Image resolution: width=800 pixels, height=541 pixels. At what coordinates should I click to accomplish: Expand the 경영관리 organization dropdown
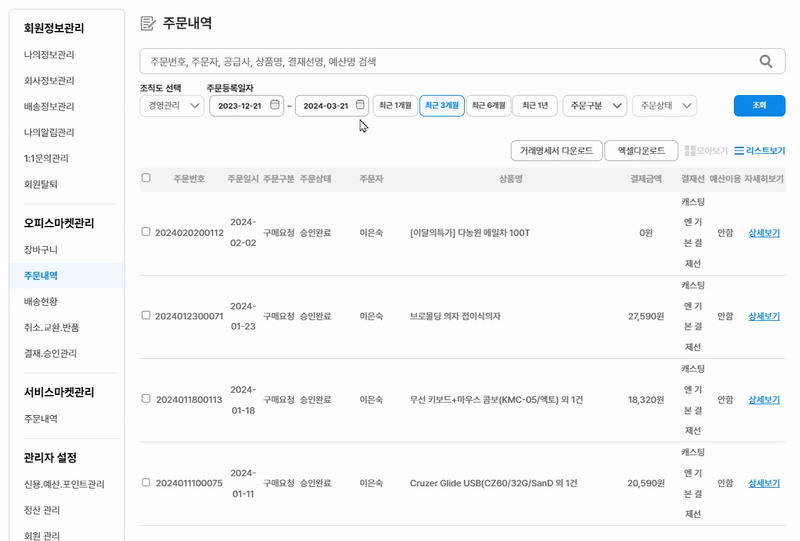pyautogui.click(x=171, y=106)
